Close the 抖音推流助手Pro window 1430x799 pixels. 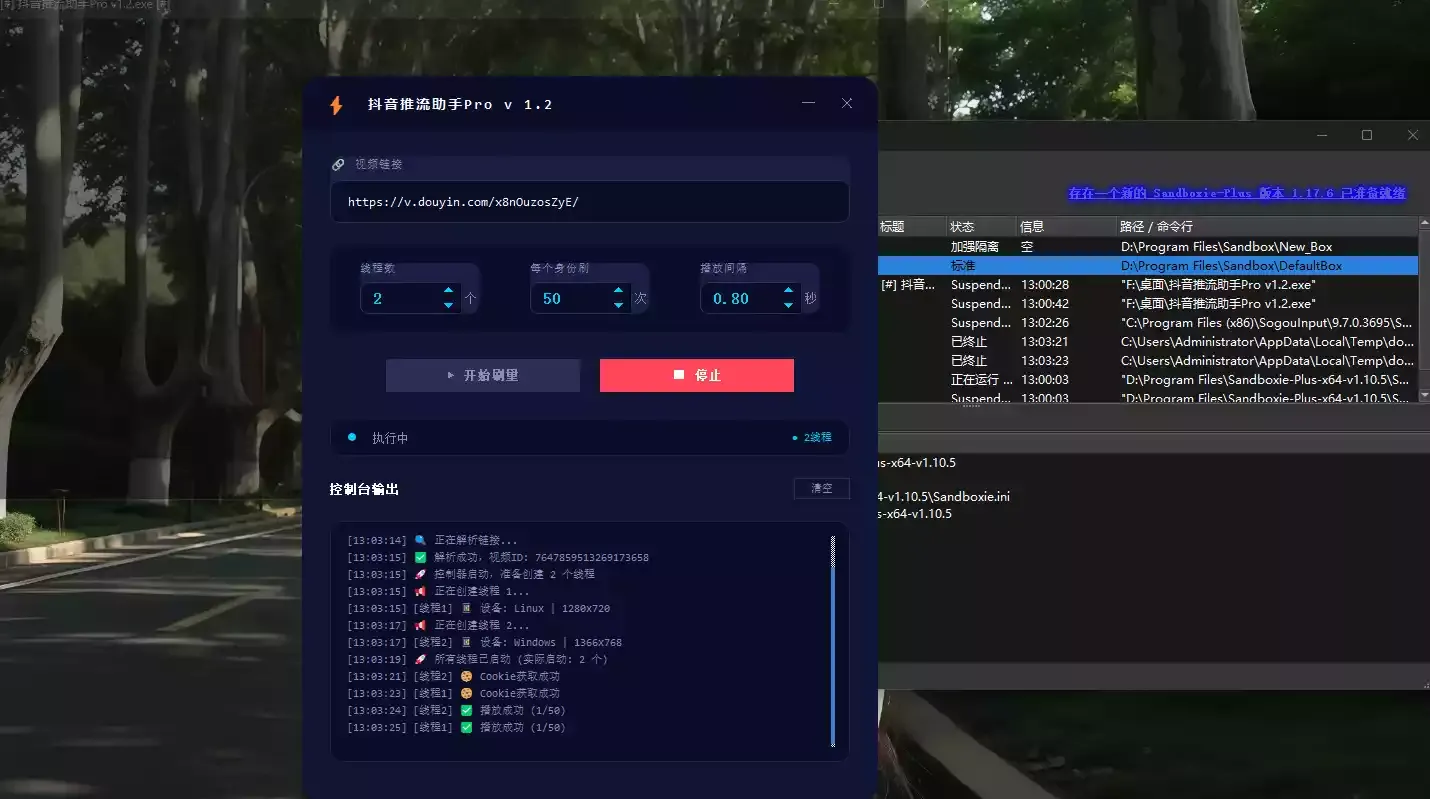pyautogui.click(x=847, y=103)
